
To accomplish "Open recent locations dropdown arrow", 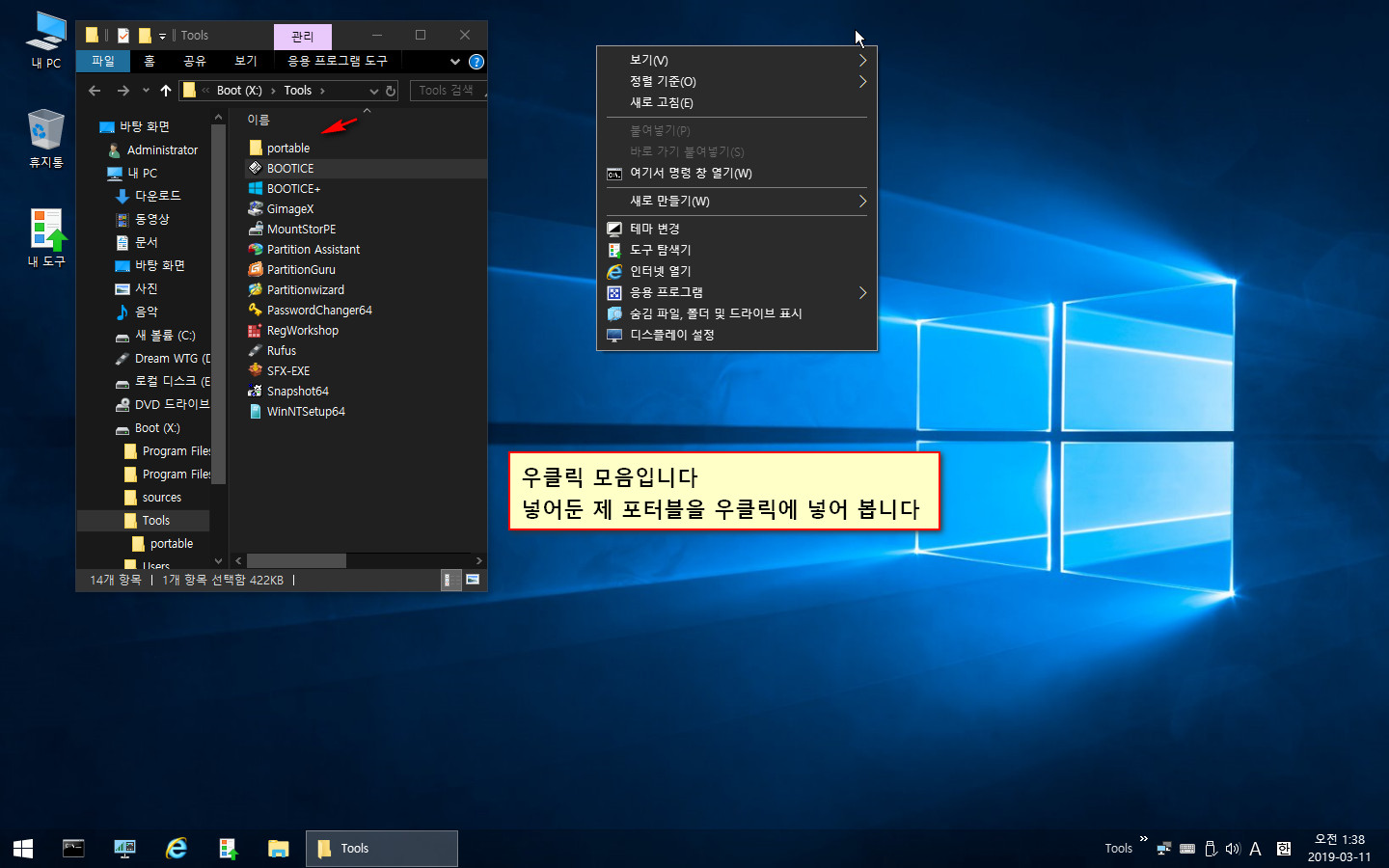I will (x=146, y=91).
